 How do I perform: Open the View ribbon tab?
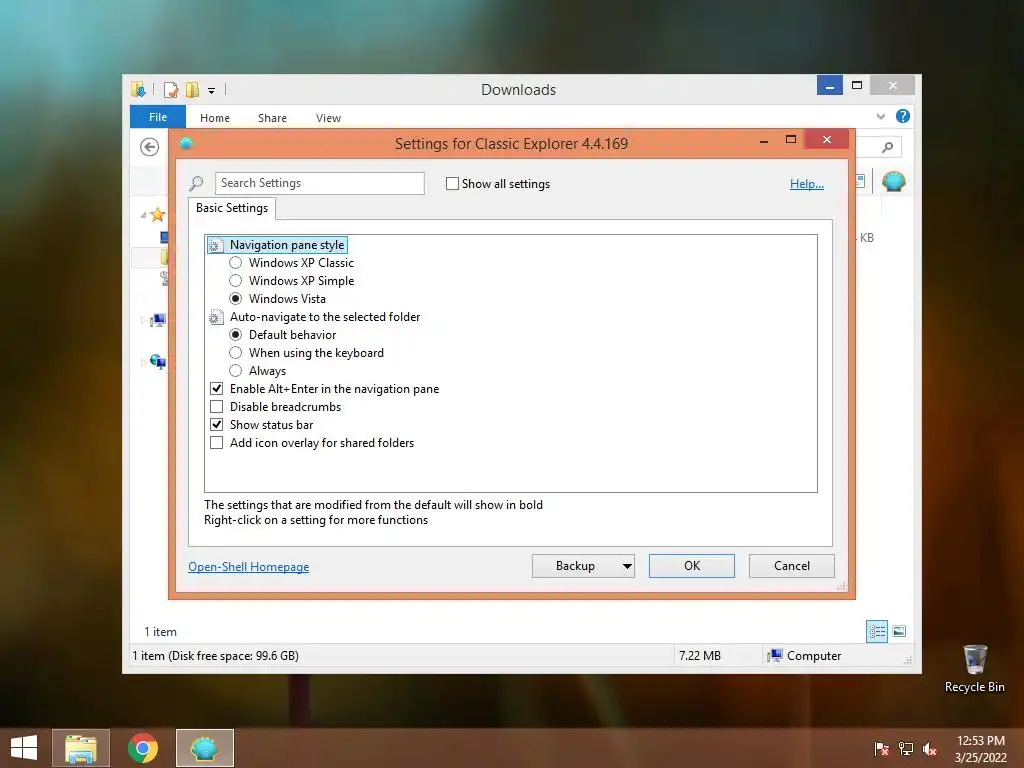point(328,118)
